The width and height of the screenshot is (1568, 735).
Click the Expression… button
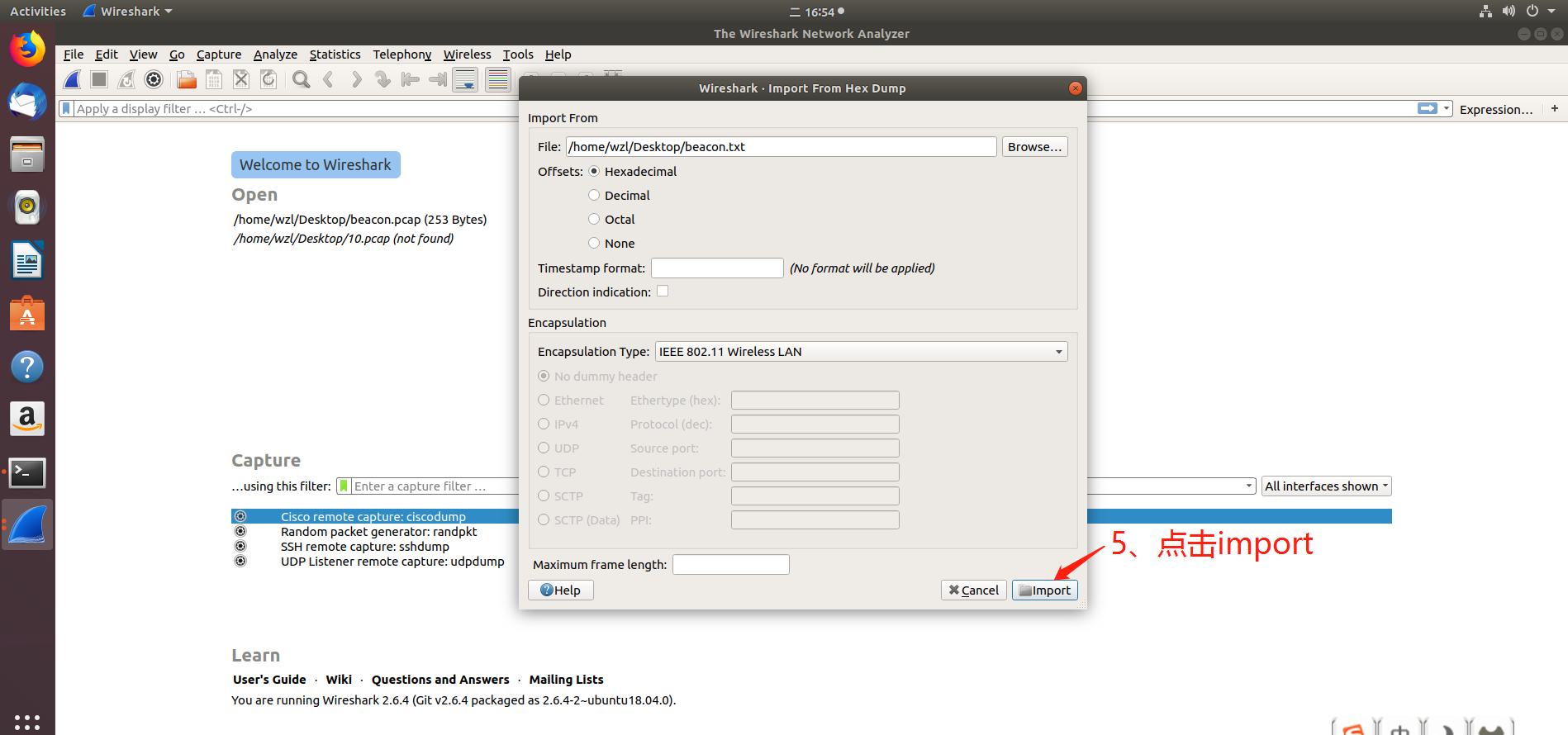click(1495, 109)
